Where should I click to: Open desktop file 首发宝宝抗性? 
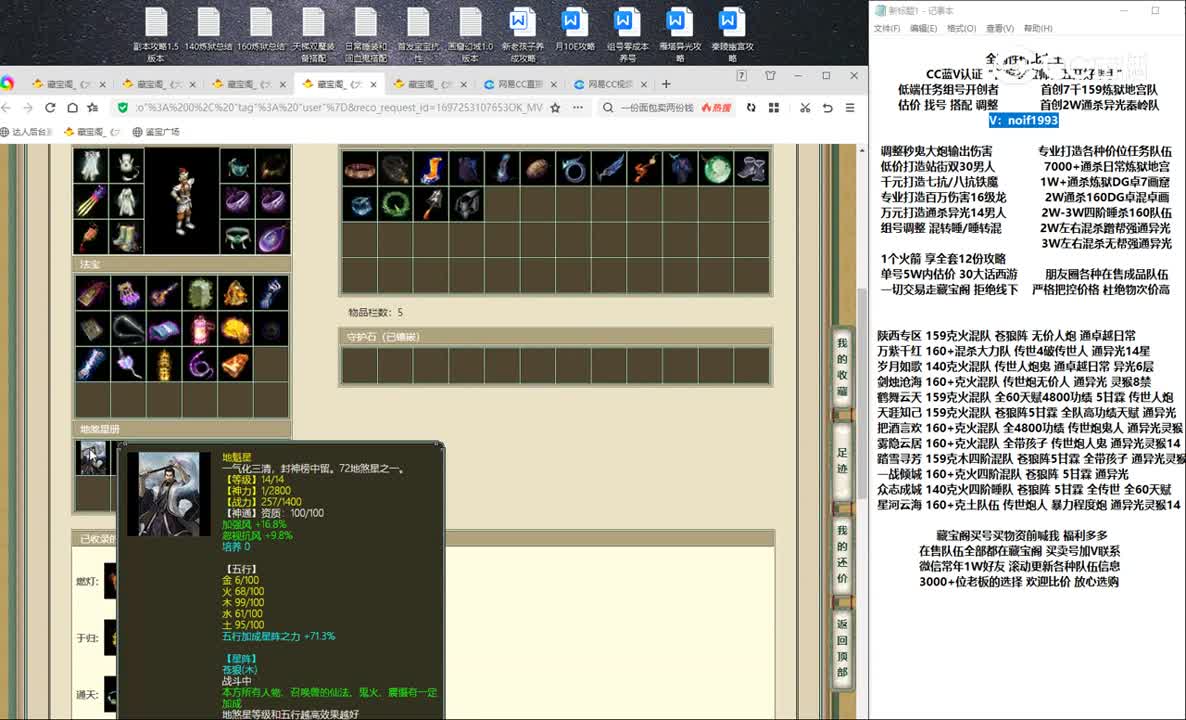(x=418, y=34)
